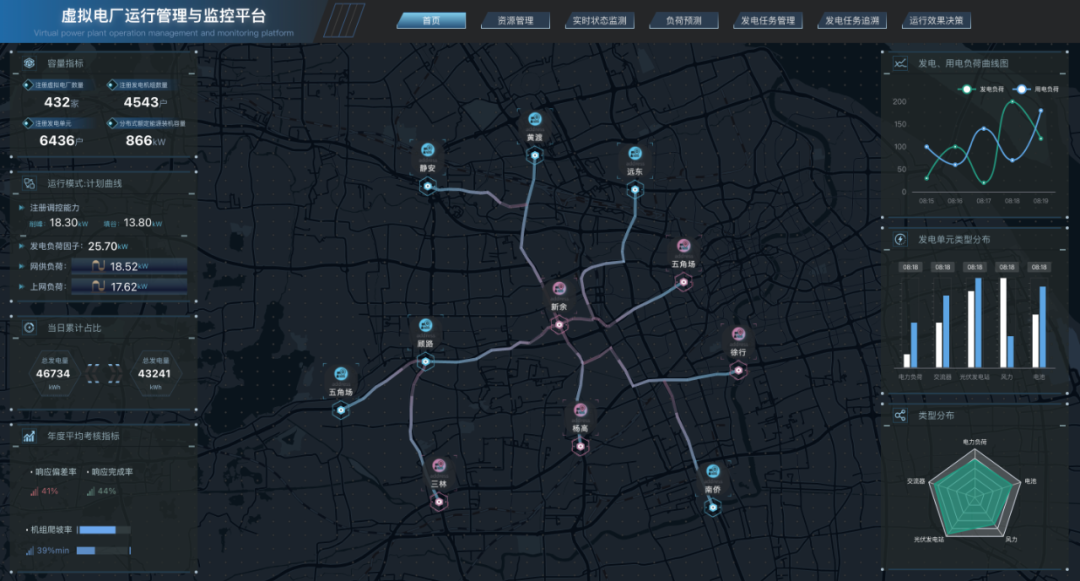Switch to the 资源管理 tab
This screenshot has height=581, width=1080.
coord(515,21)
